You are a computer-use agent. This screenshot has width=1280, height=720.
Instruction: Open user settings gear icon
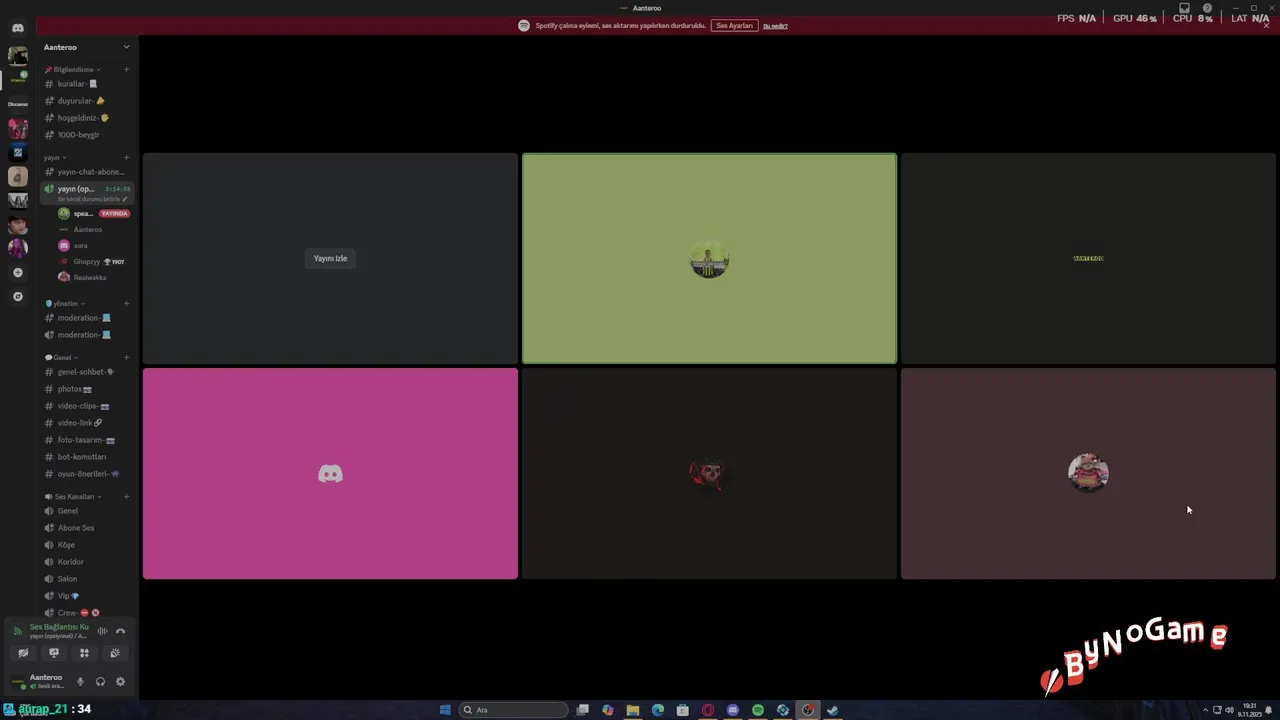pyautogui.click(x=120, y=682)
